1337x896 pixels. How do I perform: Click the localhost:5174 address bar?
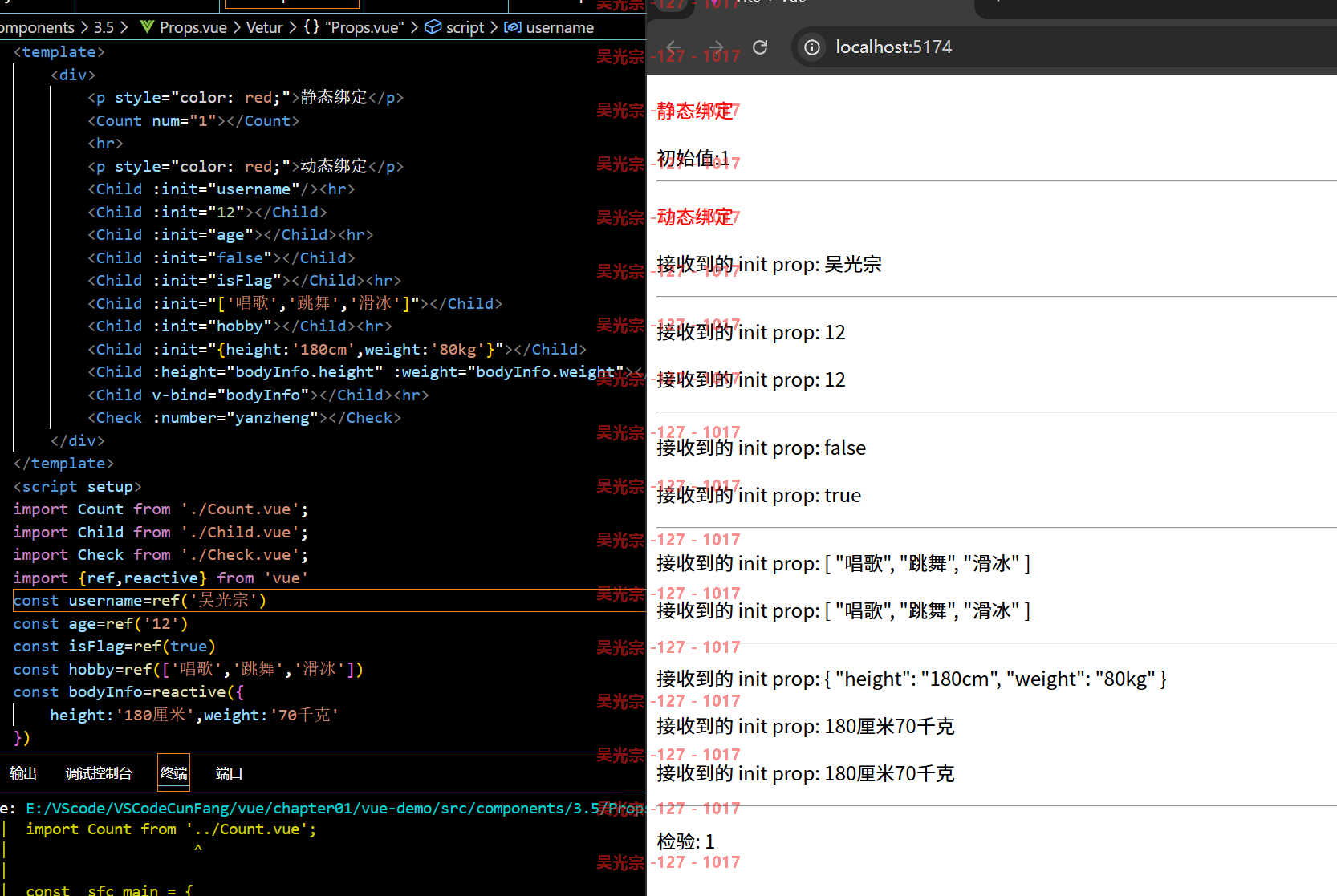click(893, 47)
